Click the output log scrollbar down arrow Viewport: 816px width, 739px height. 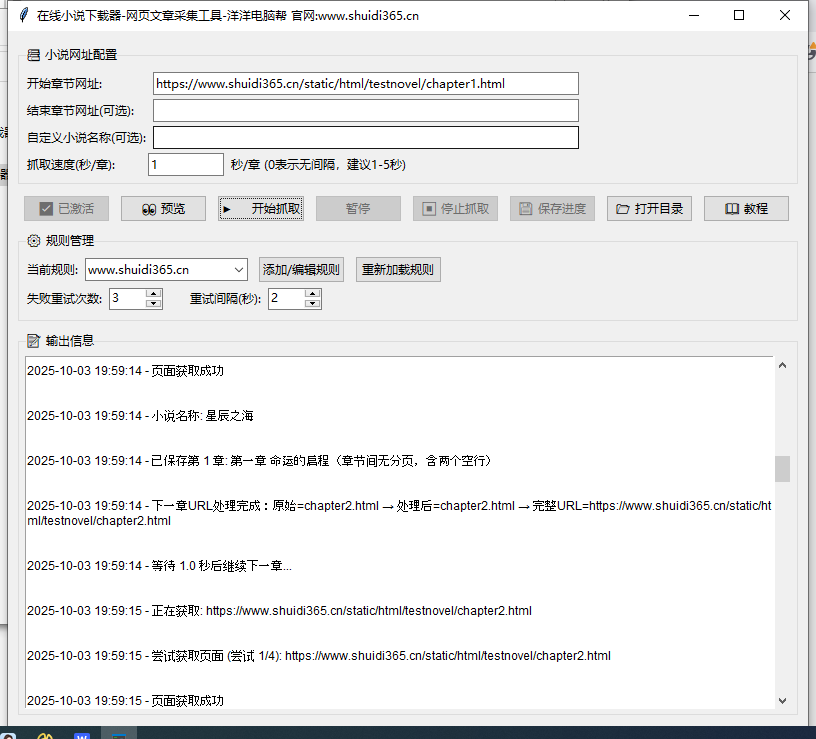[782, 701]
